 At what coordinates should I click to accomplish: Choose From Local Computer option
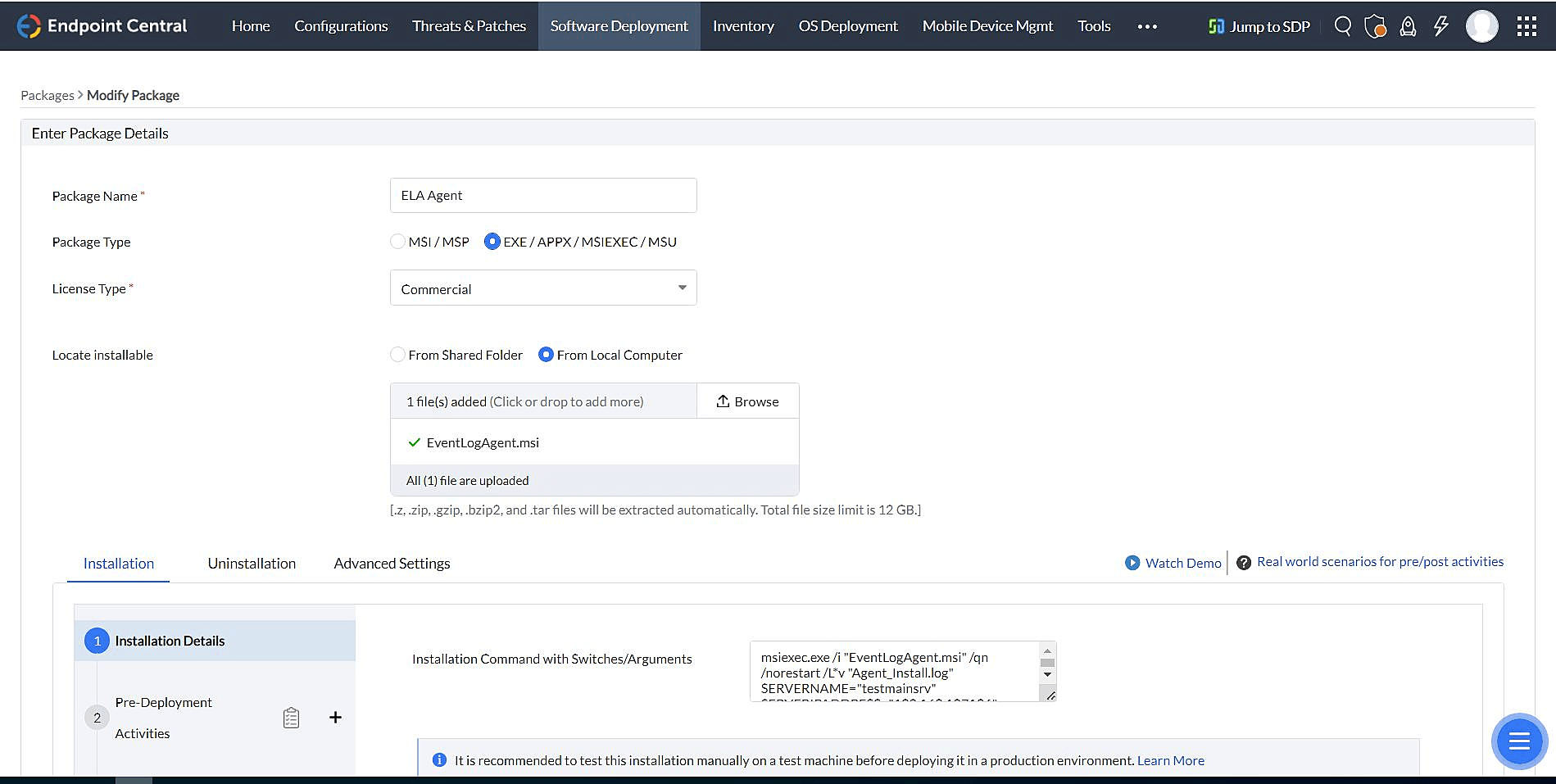[x=546, y=355]
